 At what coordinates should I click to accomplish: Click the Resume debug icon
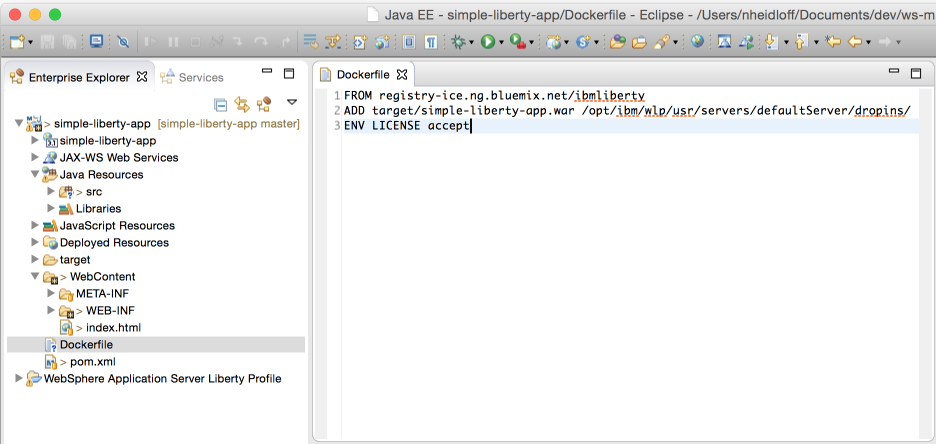coord(151,42)
